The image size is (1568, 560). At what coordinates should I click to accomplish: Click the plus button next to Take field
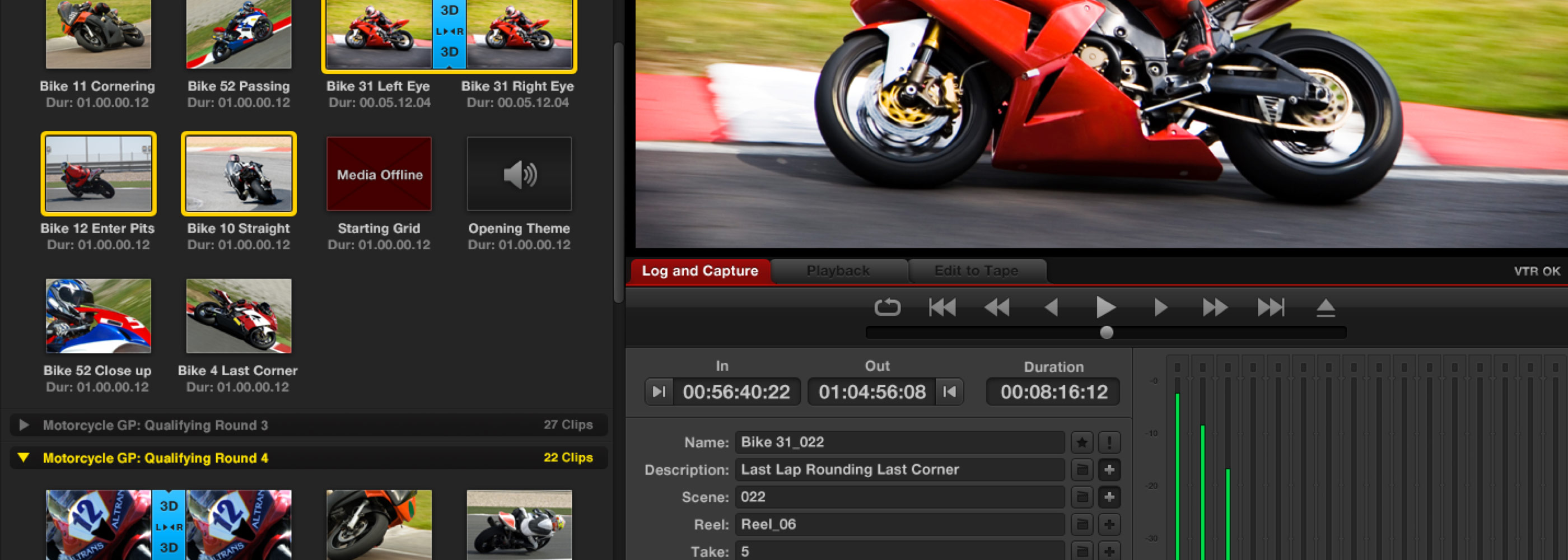click(x=1109, y=551)
